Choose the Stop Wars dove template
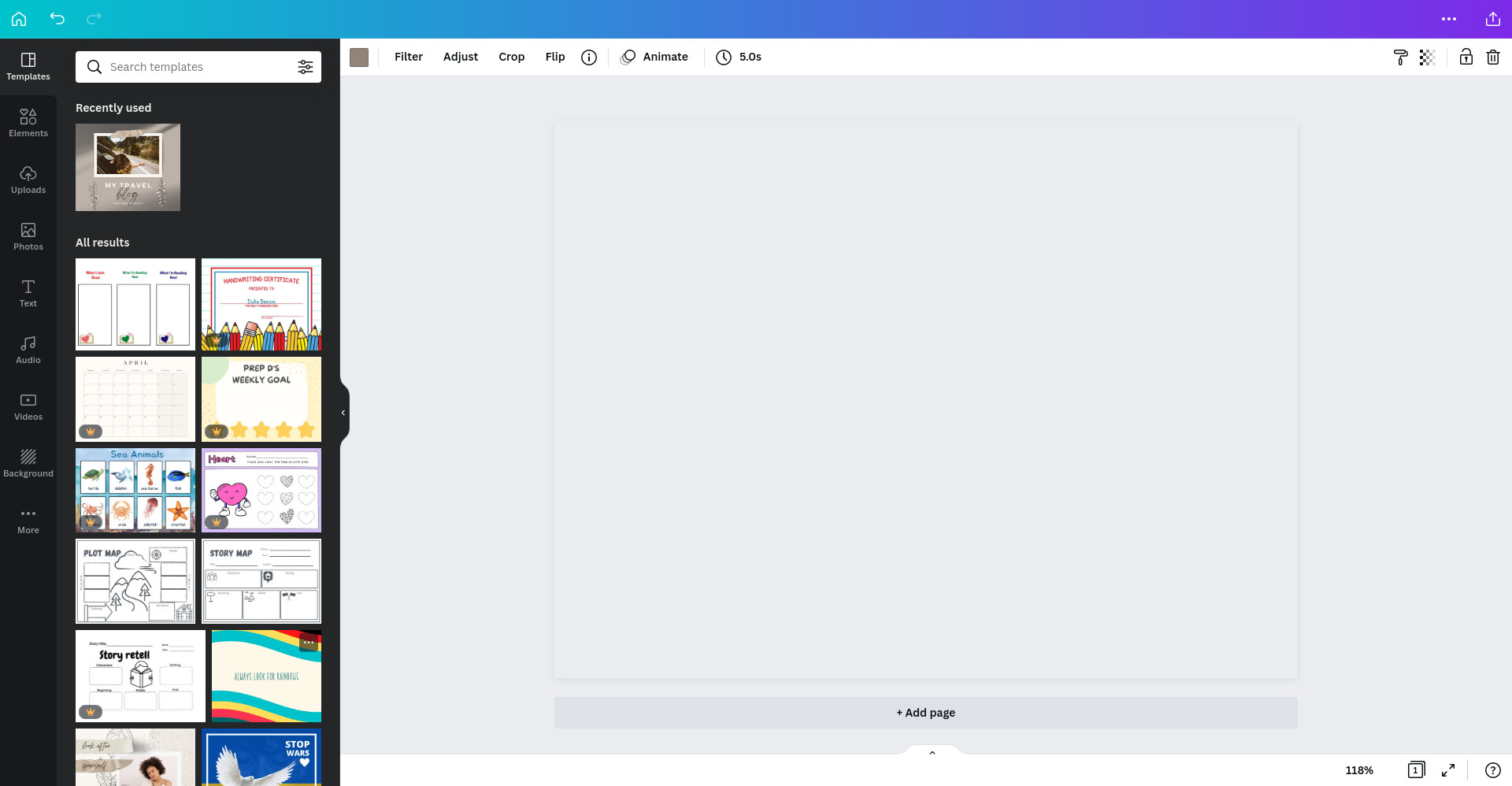Viewport: 1512px width, 786px height. (x=261, y=758)
